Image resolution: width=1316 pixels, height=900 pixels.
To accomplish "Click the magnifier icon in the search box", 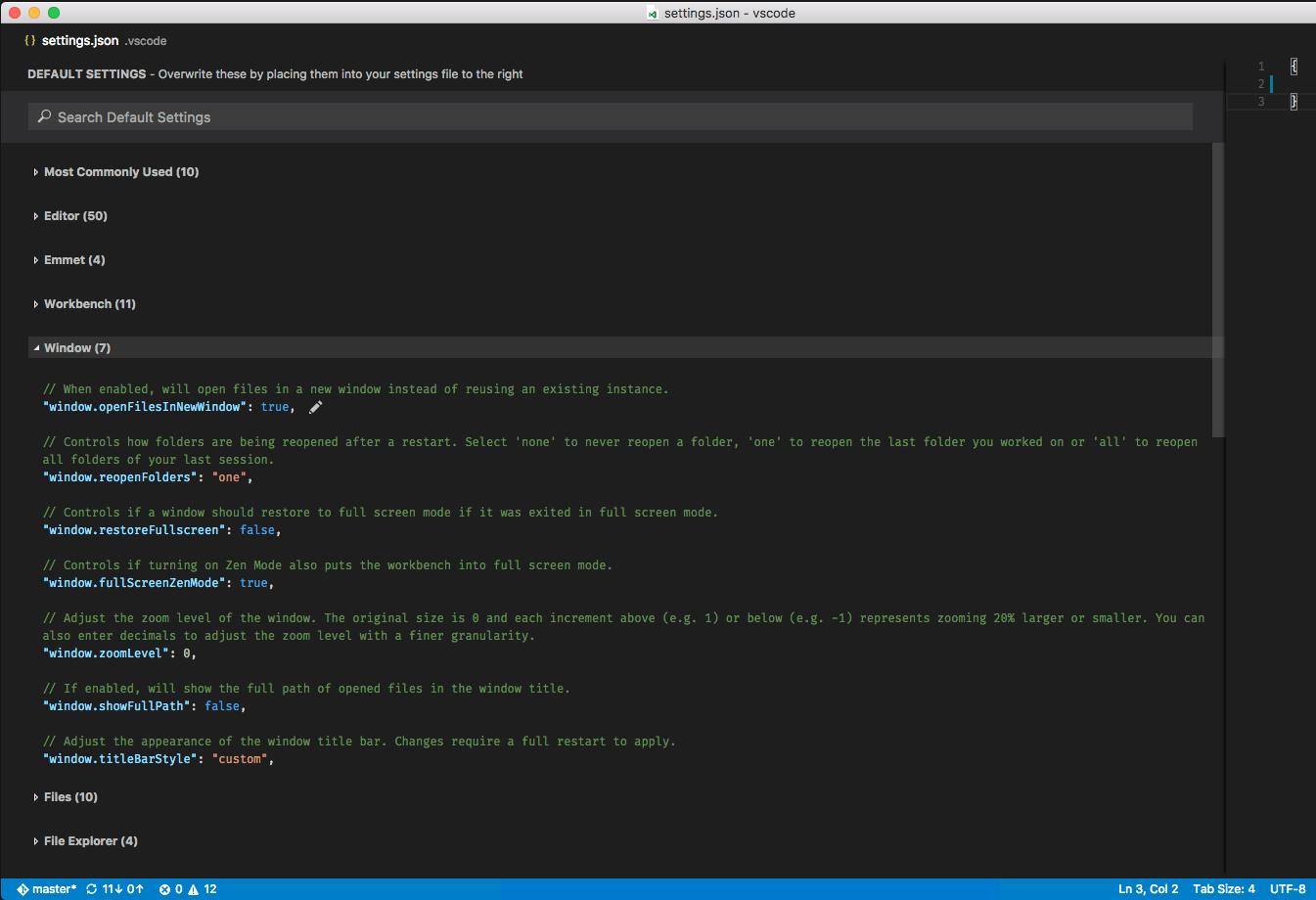I will pos(44,116).
